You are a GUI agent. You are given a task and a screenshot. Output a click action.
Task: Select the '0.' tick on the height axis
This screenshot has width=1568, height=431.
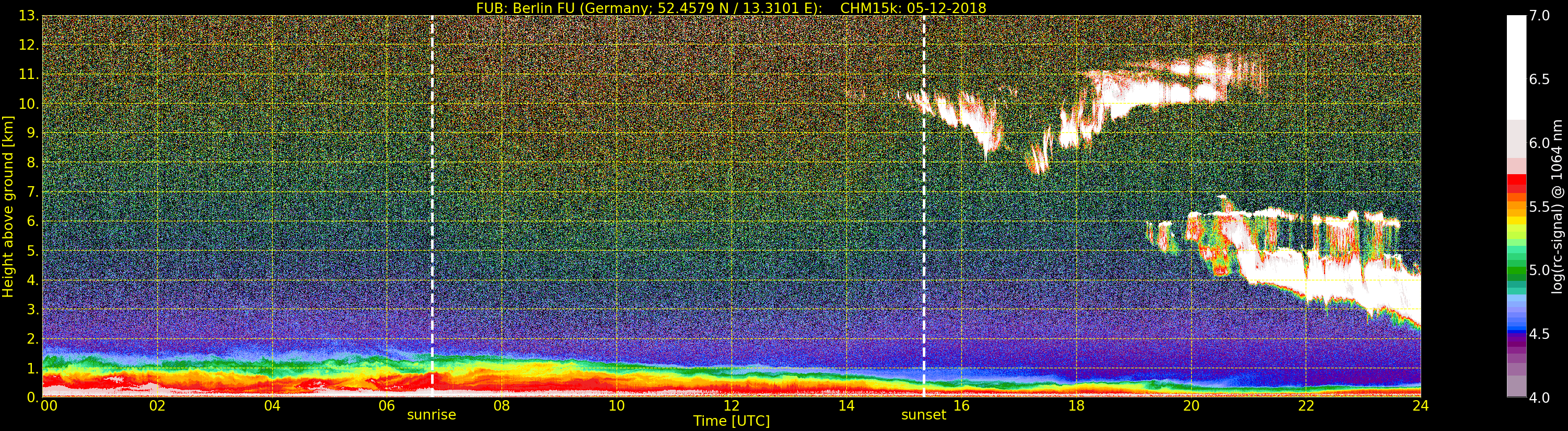pyautogui.click(x=32, y=398)
